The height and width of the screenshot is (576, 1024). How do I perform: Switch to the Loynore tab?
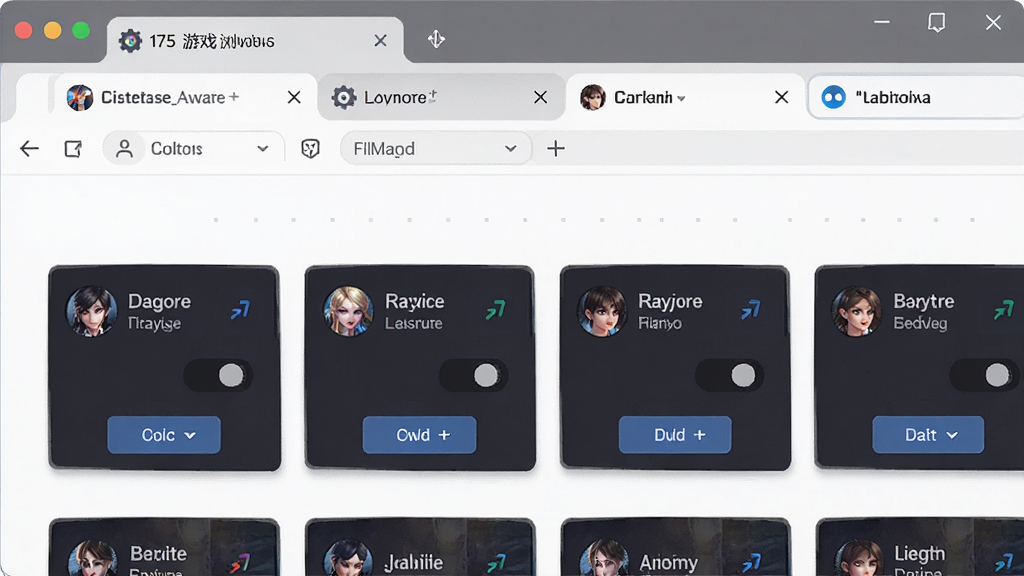(x=441, y=97)
